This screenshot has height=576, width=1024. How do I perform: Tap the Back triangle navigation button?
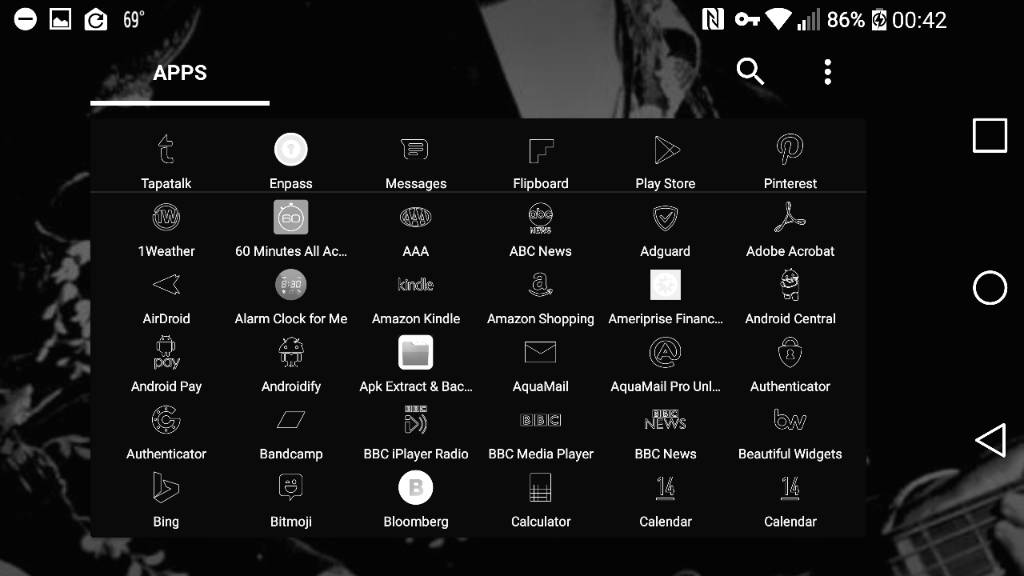click(990, 440)
